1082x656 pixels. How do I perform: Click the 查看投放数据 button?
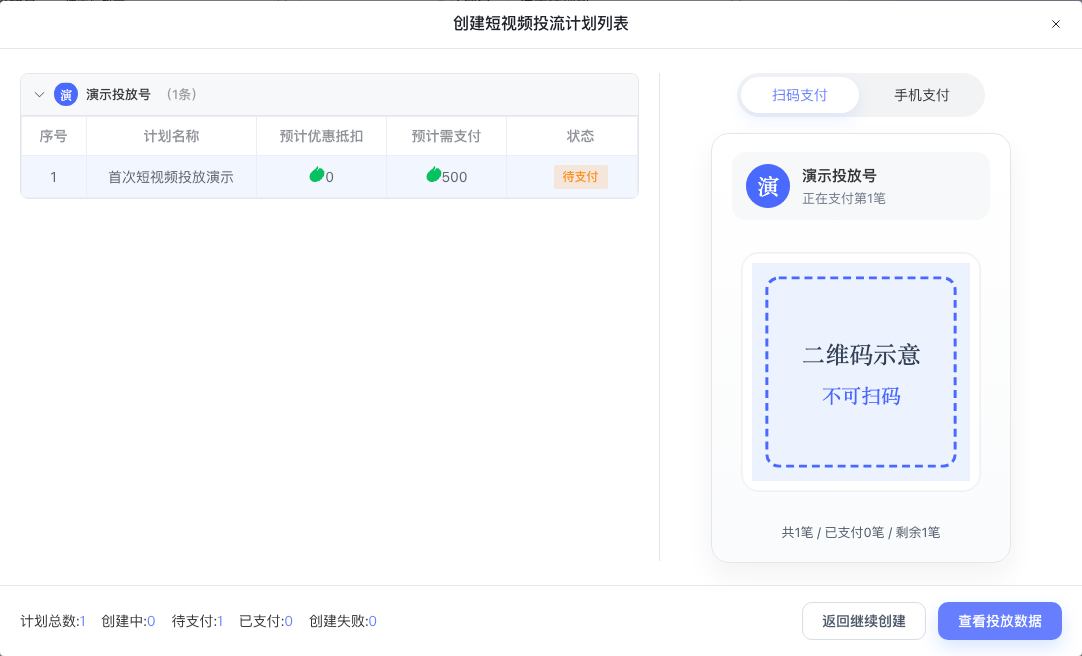[x=999, y=621]
